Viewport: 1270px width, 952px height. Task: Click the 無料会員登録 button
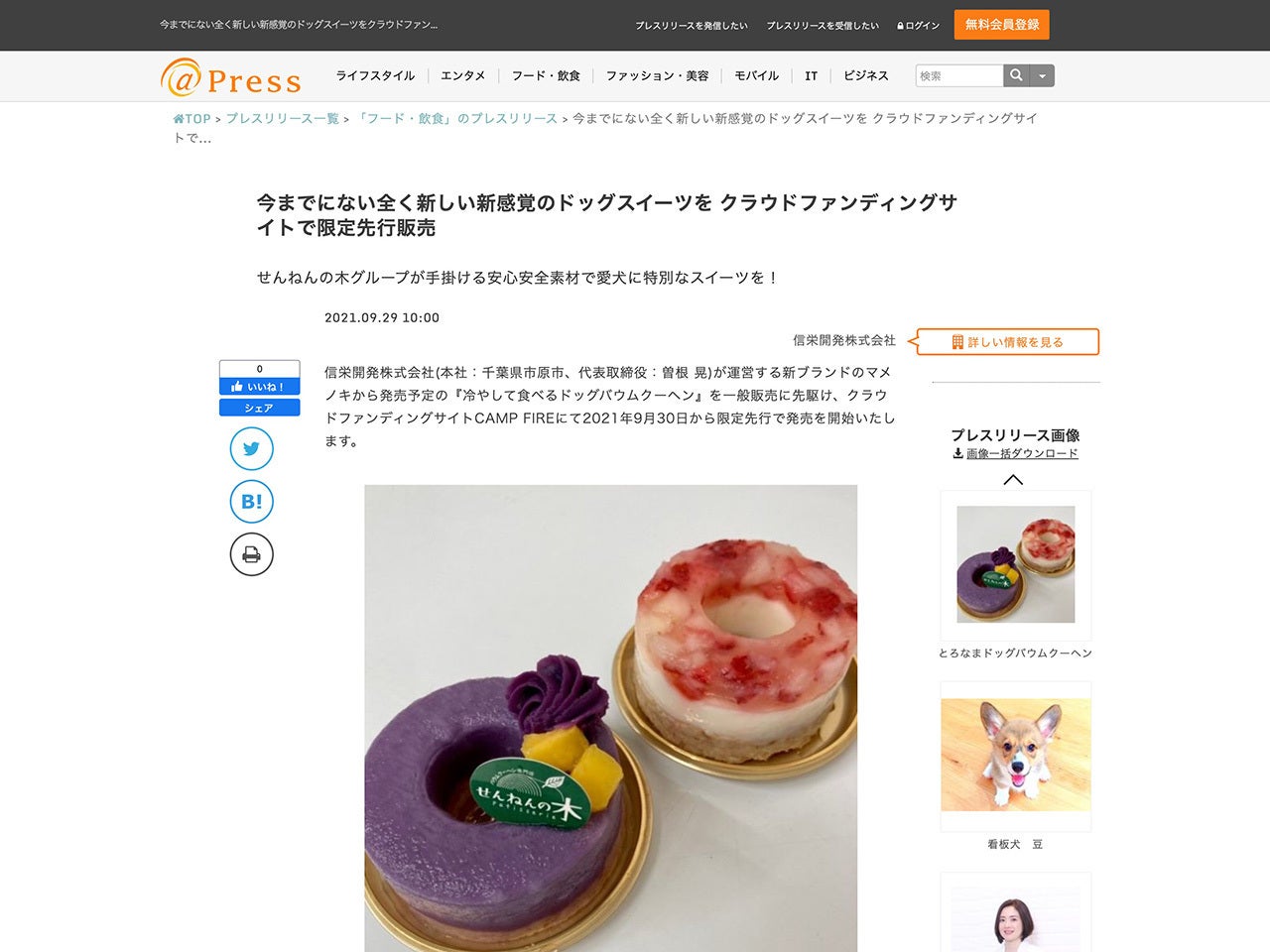click(1001, 25)
